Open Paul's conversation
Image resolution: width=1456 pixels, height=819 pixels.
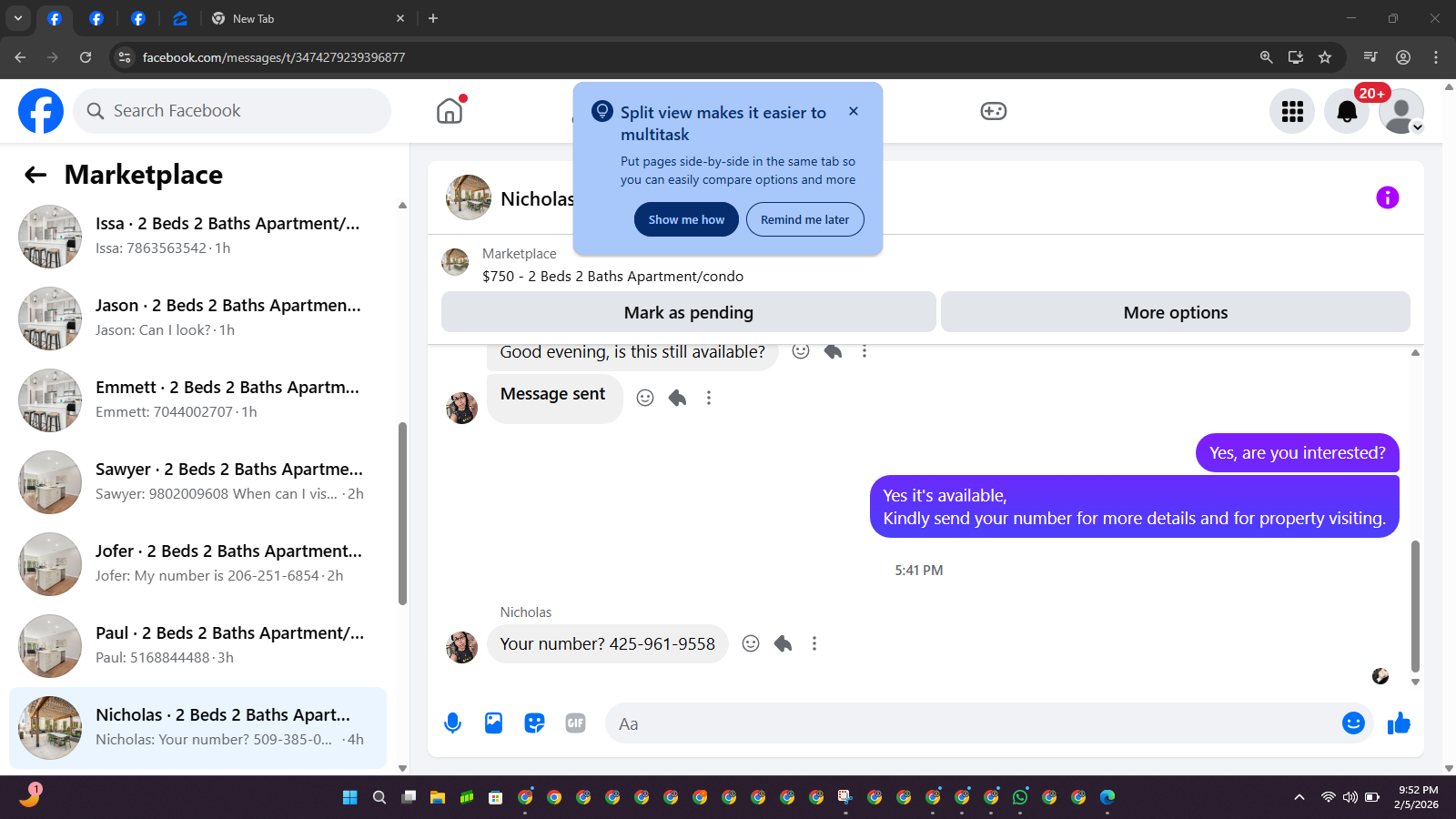(197, 646)
